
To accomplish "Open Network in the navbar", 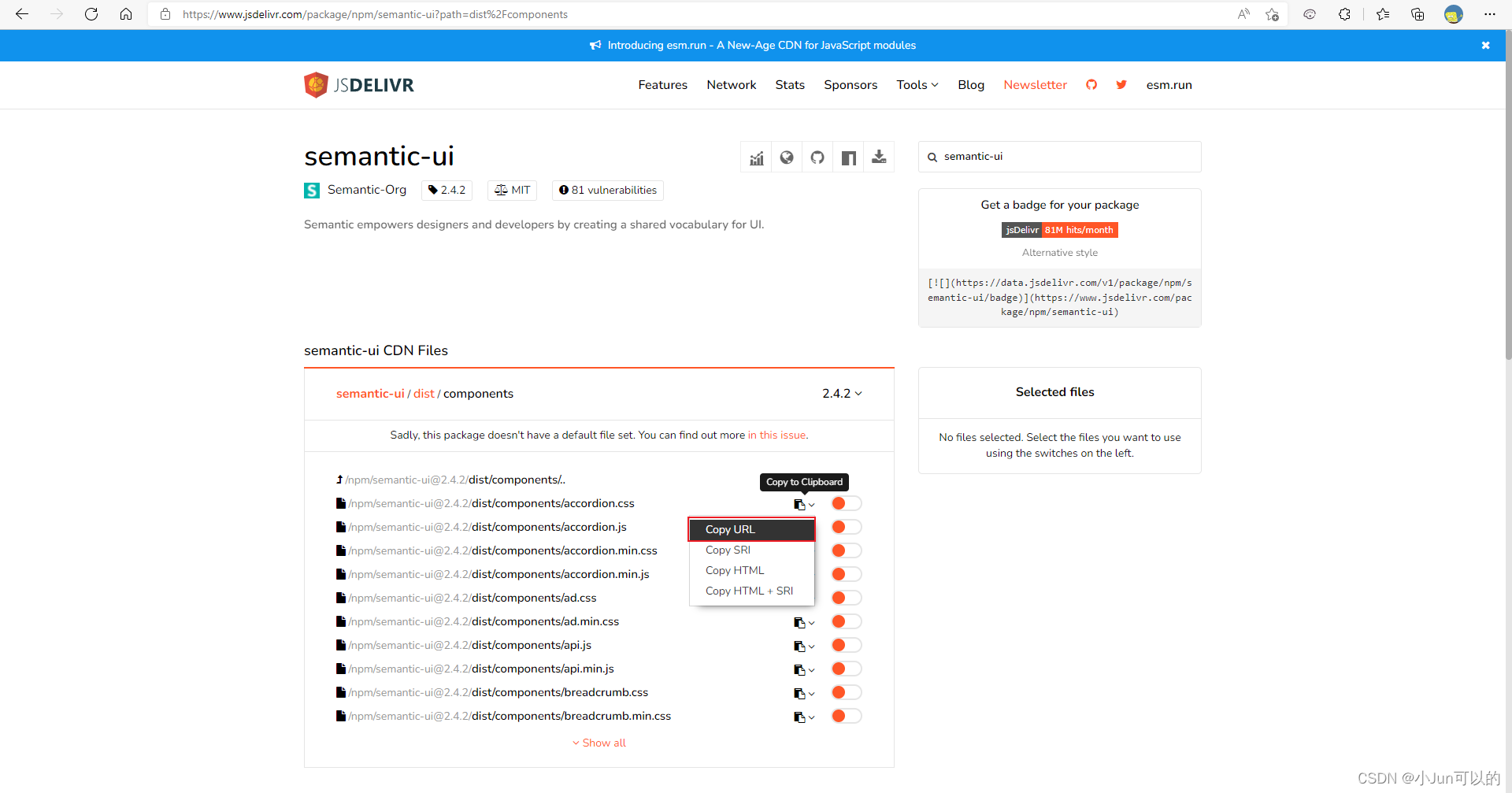I will (x=731, y=85).
